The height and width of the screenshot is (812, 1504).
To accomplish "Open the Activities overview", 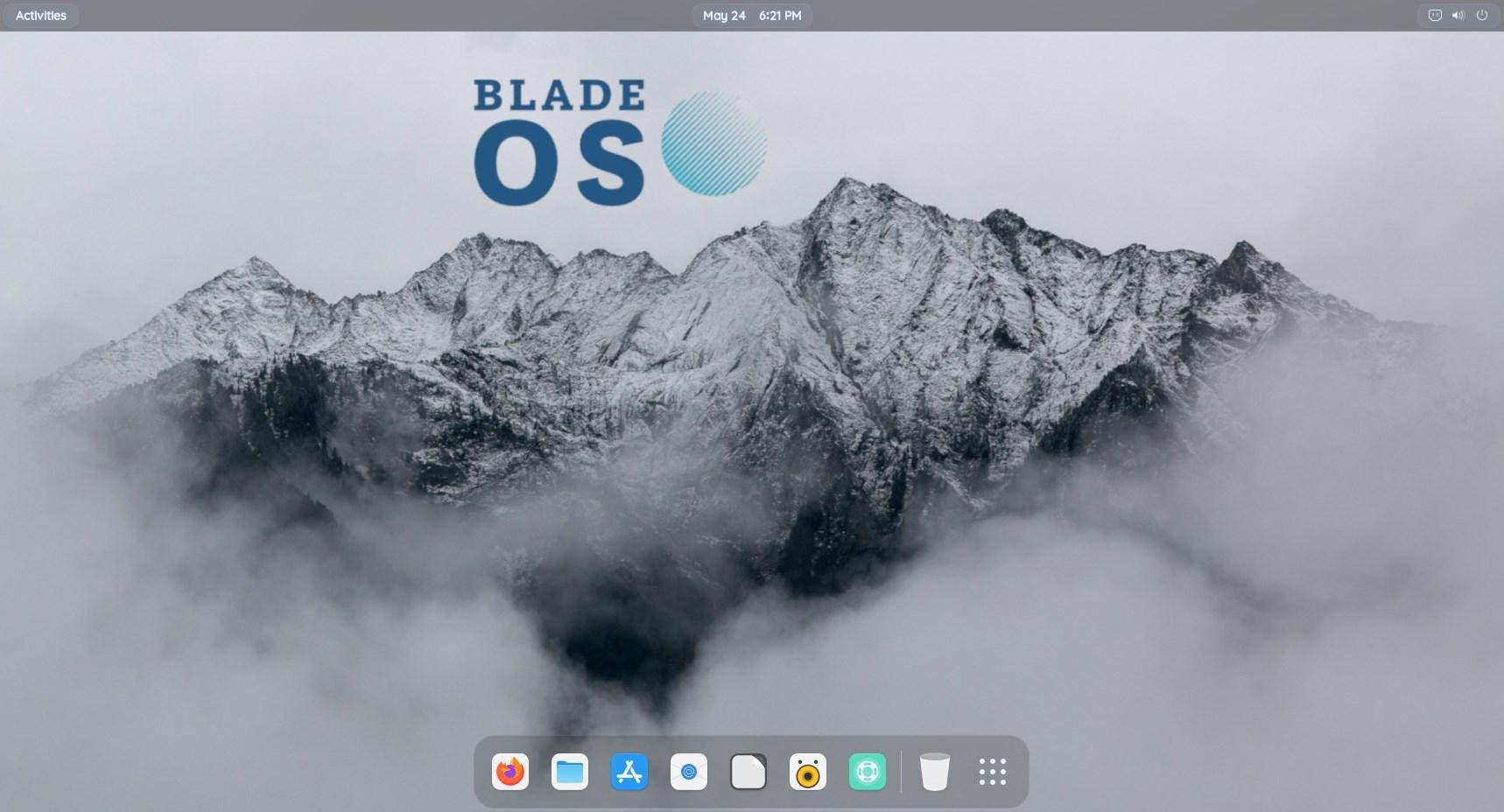I will point(41,16).
